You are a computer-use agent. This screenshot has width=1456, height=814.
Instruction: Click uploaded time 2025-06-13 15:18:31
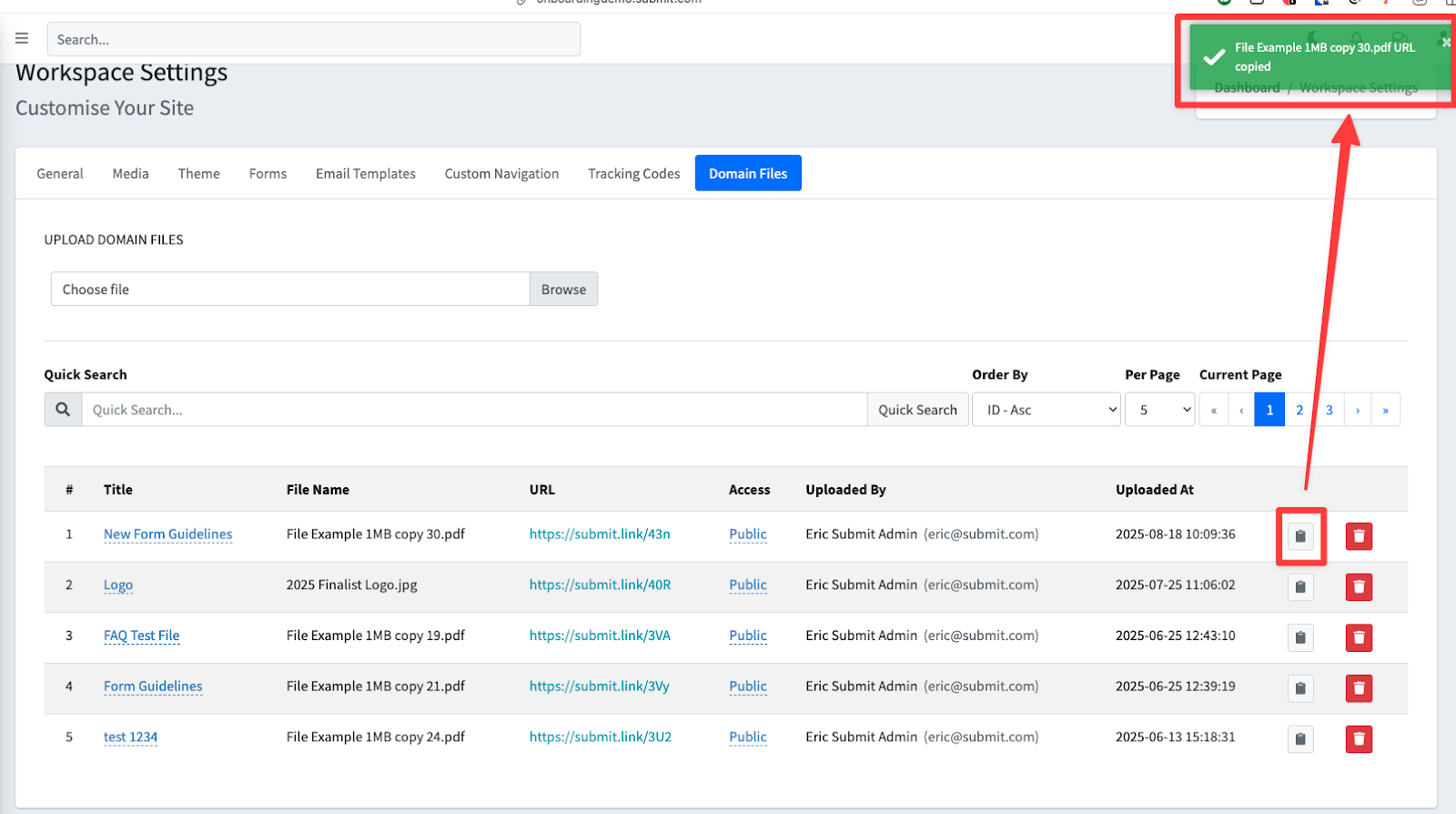pos(1176,737)
